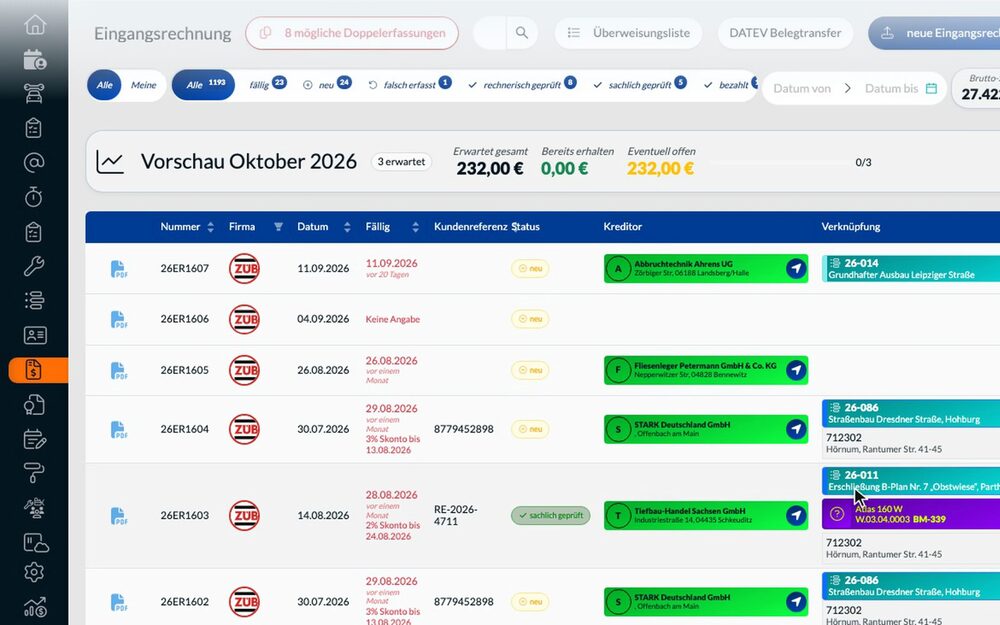Filter by sachlich geprüft status tab

pyautogui.click(x=640, y=84)
